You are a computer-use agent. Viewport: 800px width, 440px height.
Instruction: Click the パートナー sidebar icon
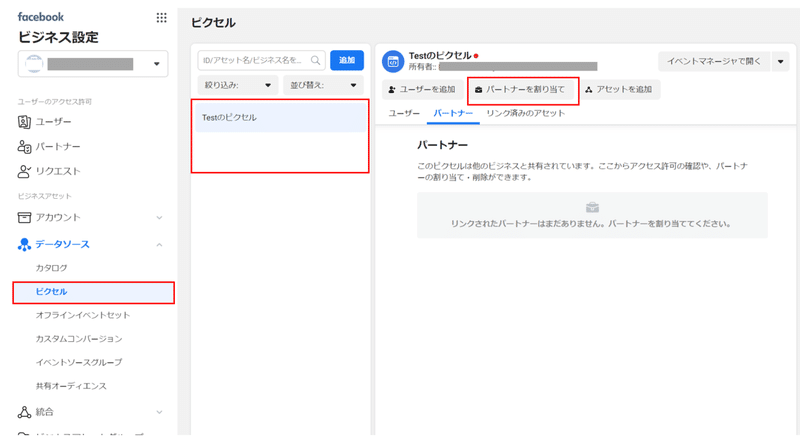(x=24, y=146)
